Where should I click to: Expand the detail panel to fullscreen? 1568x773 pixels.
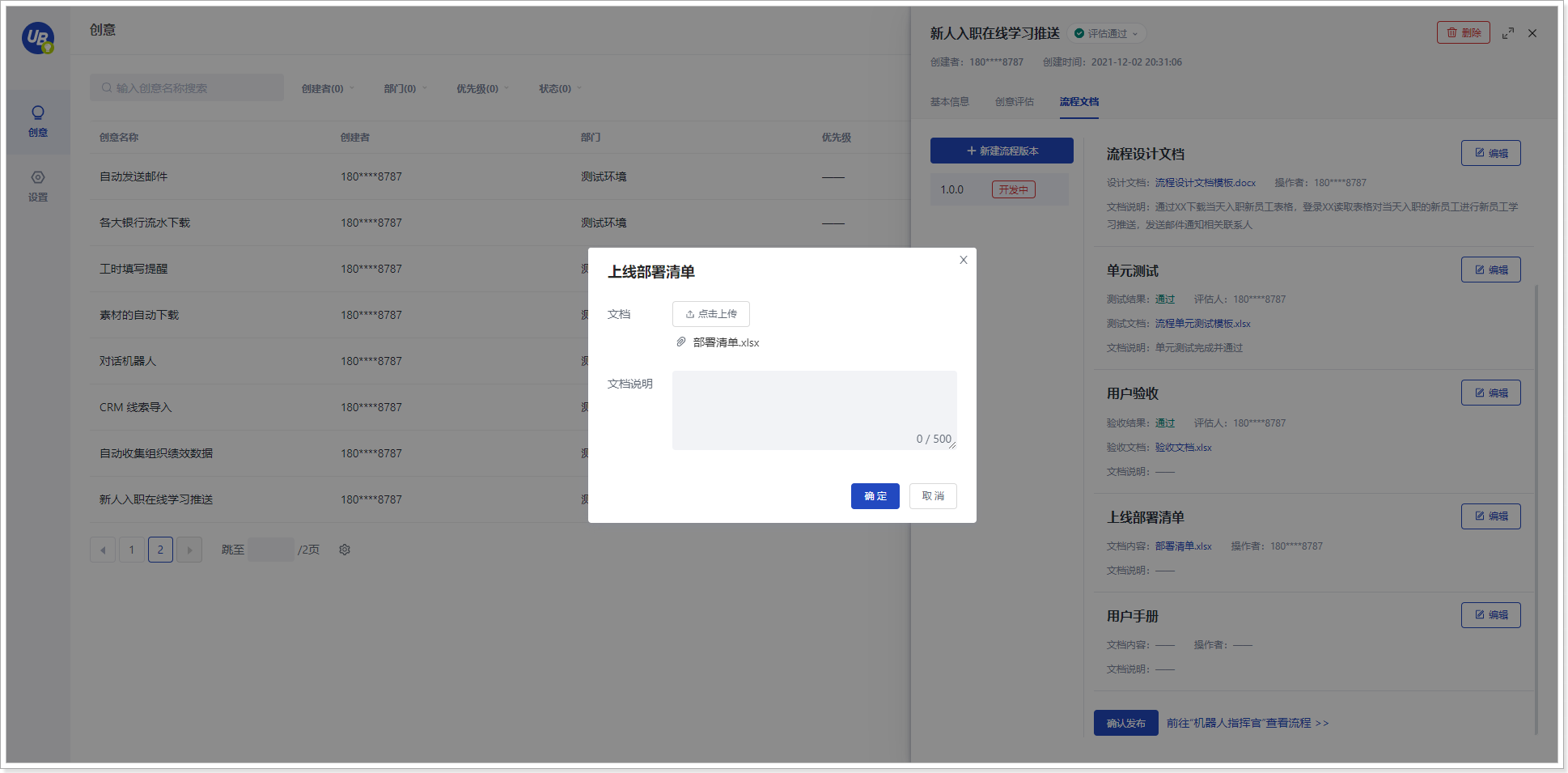coord(1508,33)
